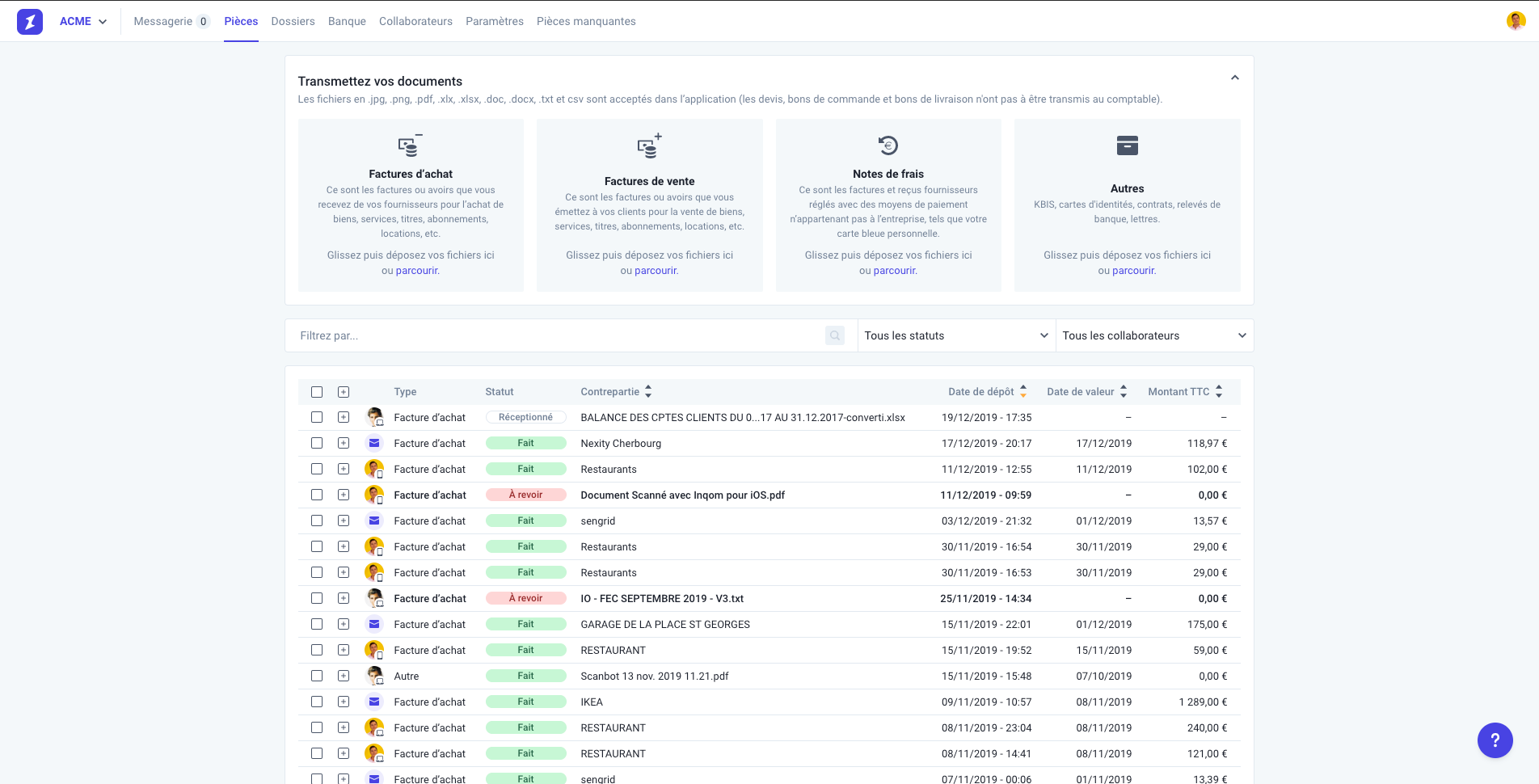Sort by Montant TTC column arrows
1539x784 pixels.
pyautogui.click(x=1219, y=392)
